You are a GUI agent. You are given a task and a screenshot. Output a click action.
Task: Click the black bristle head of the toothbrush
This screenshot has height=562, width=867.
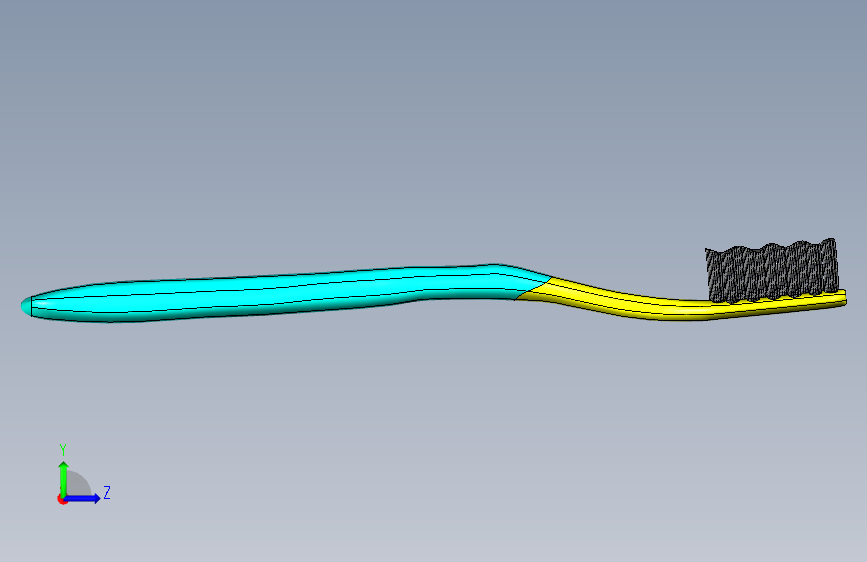(x=772, y=270)
